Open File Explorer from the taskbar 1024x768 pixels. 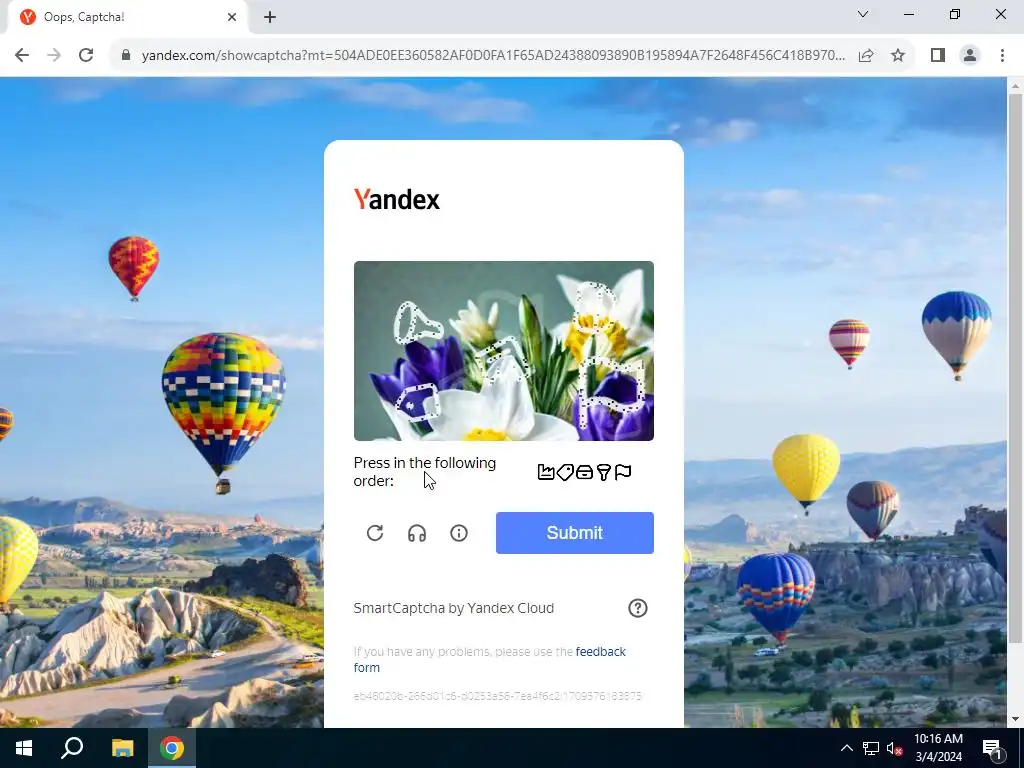pyautogui.click(x=122, y=748)
